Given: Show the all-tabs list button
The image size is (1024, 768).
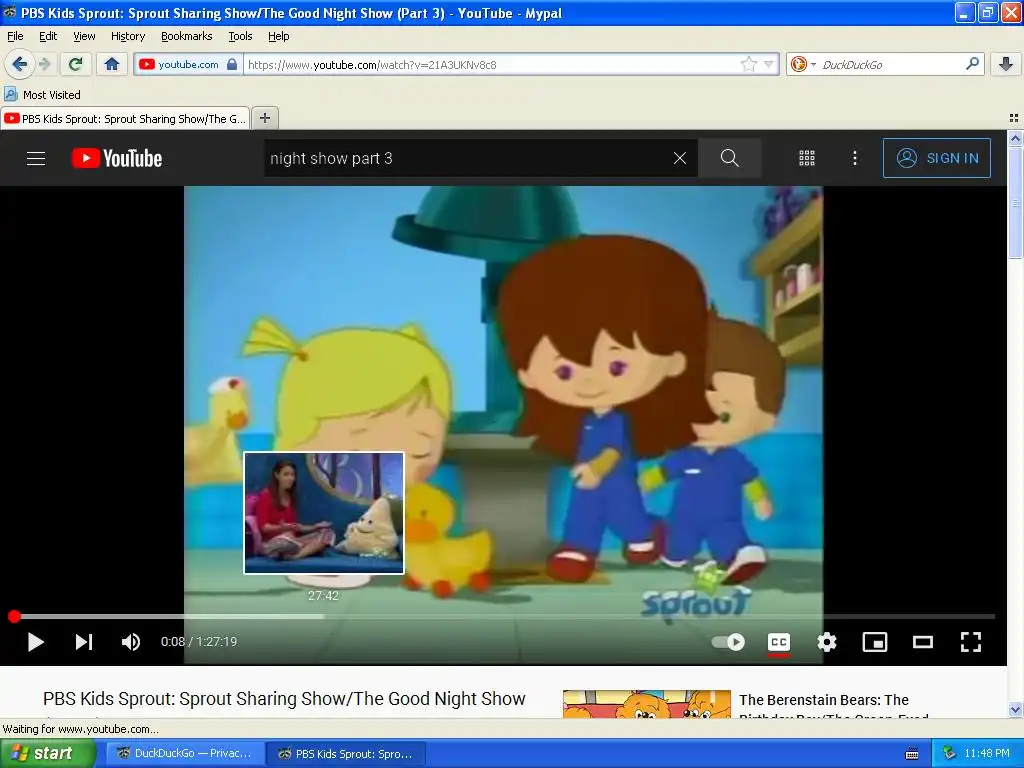Looking at the screenshot, I should coord(1014,118).
